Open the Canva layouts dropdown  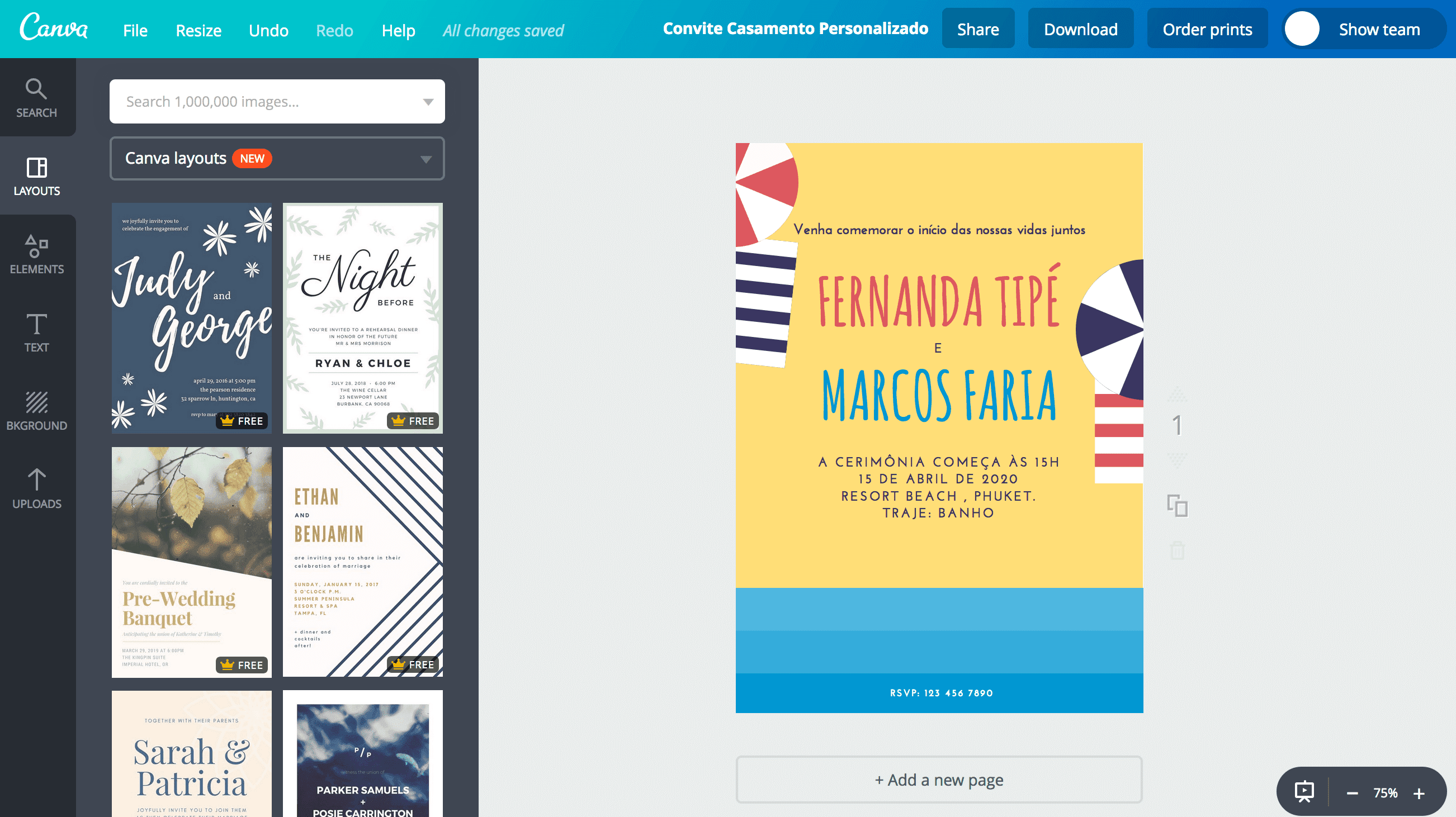click(277, 158)
